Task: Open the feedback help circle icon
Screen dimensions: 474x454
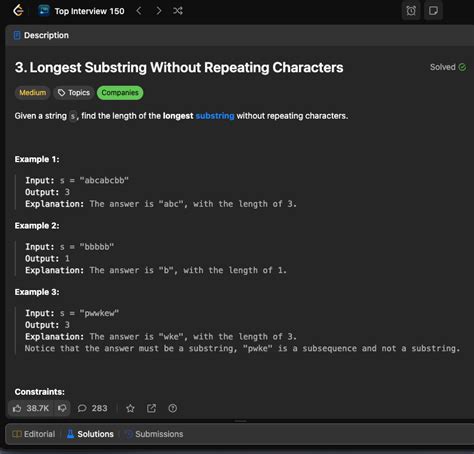Action: [x=173, y=408]
